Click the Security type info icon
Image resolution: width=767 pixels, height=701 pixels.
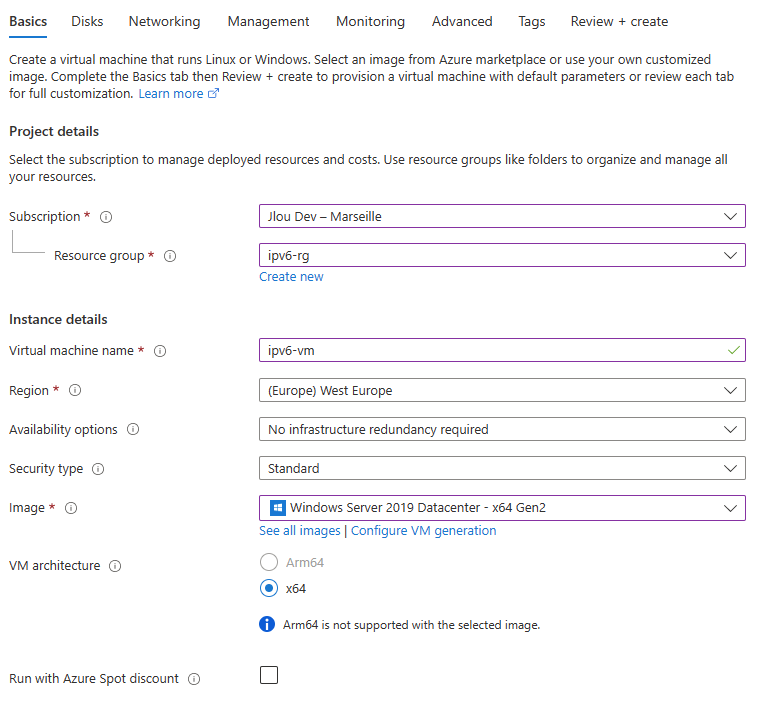coord(98,469)
